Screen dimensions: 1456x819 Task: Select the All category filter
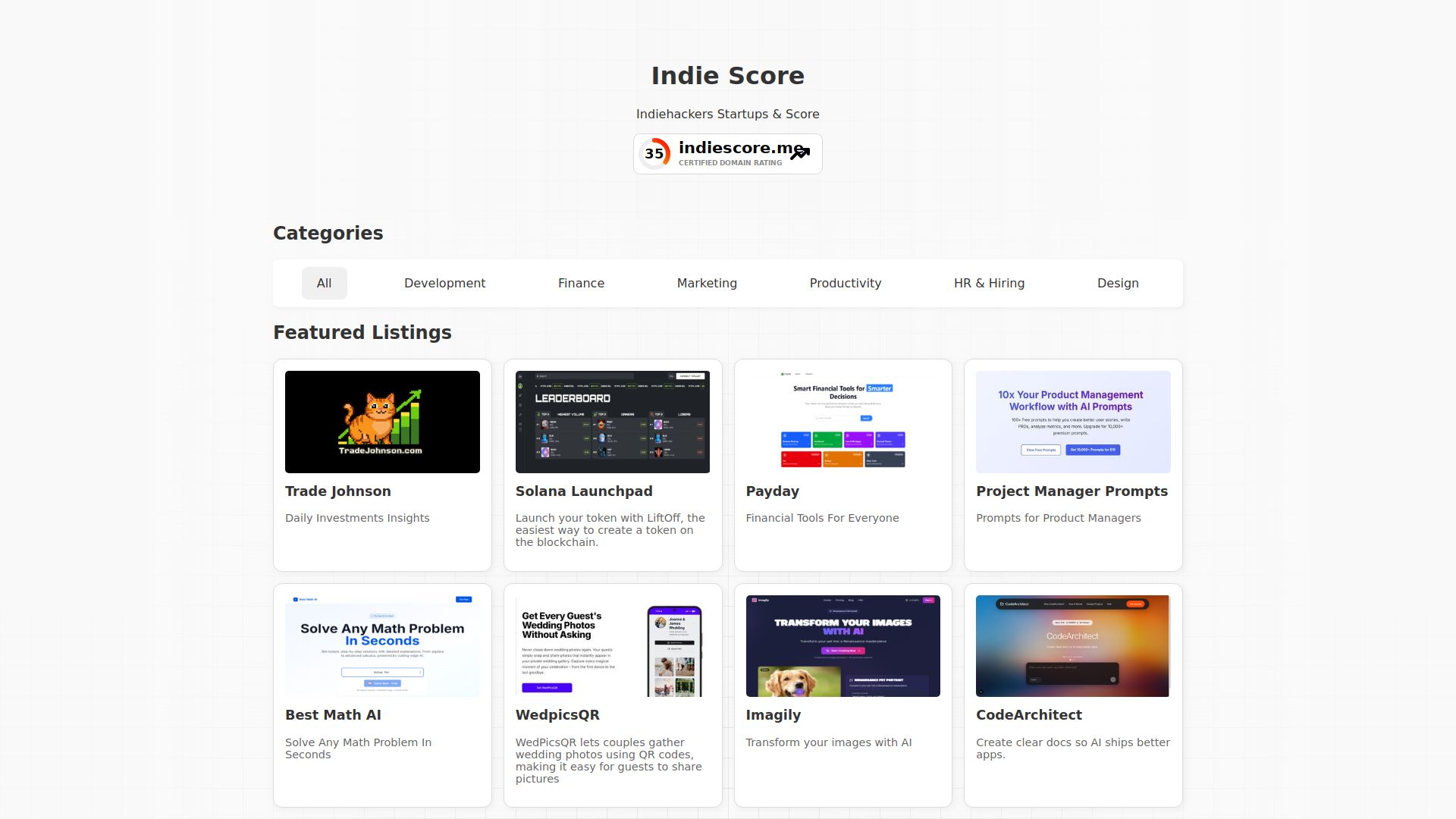point(324,283)
